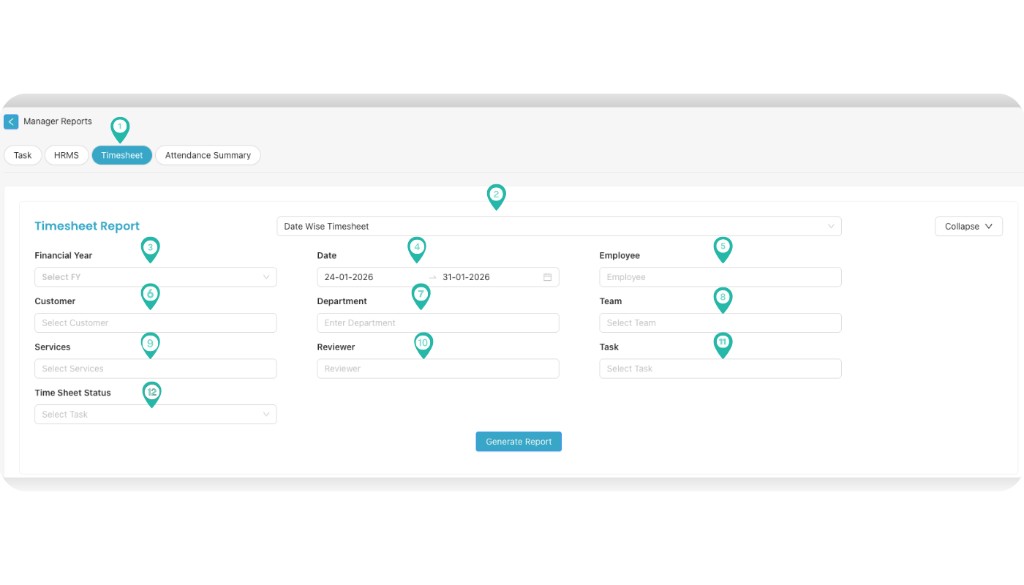Open the Attendance Summary tab
The width and height of the screenshot is (1024, 585).
click(207, 155)
